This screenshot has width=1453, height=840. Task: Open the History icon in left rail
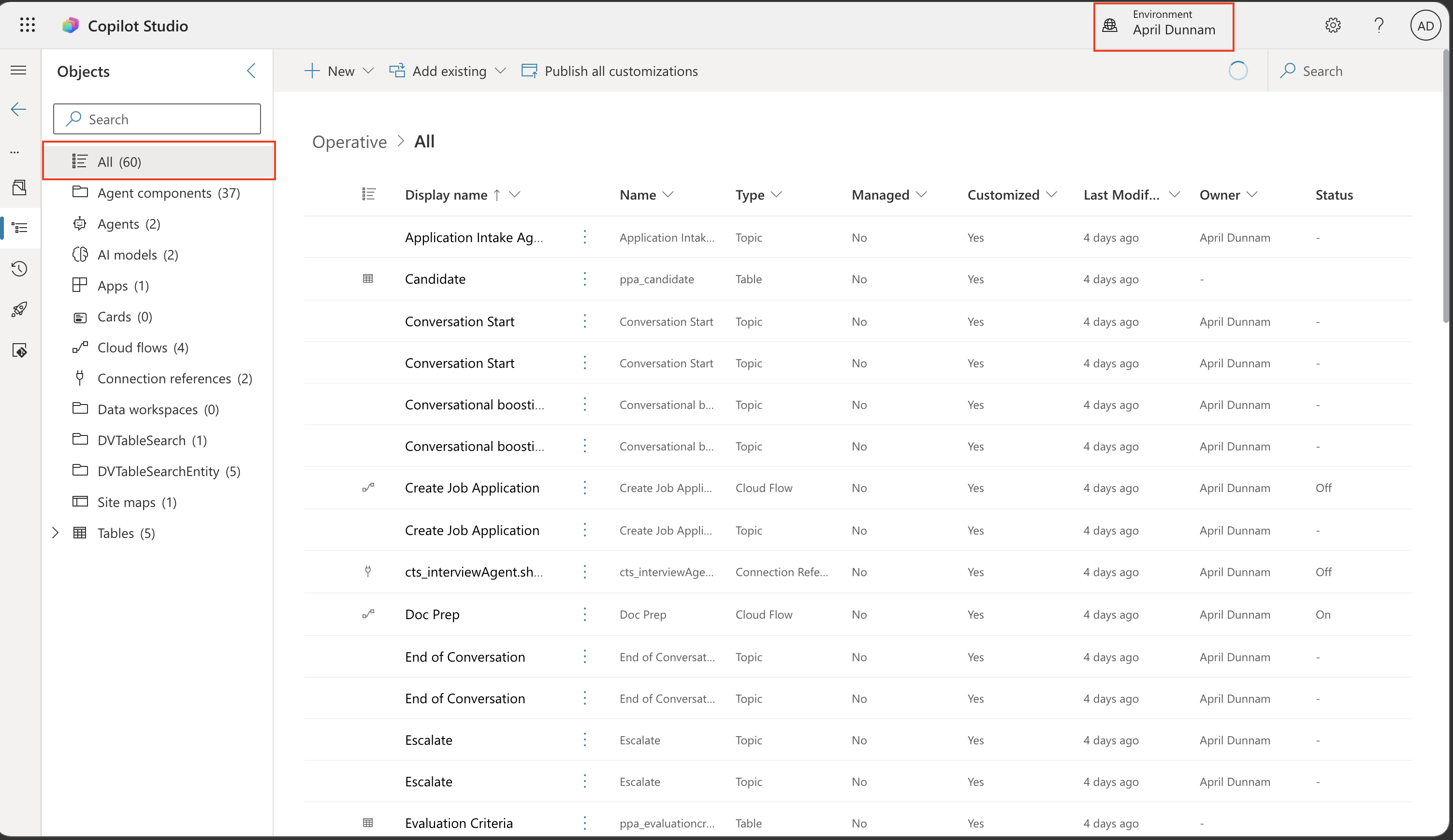click(x=19, y=269)
